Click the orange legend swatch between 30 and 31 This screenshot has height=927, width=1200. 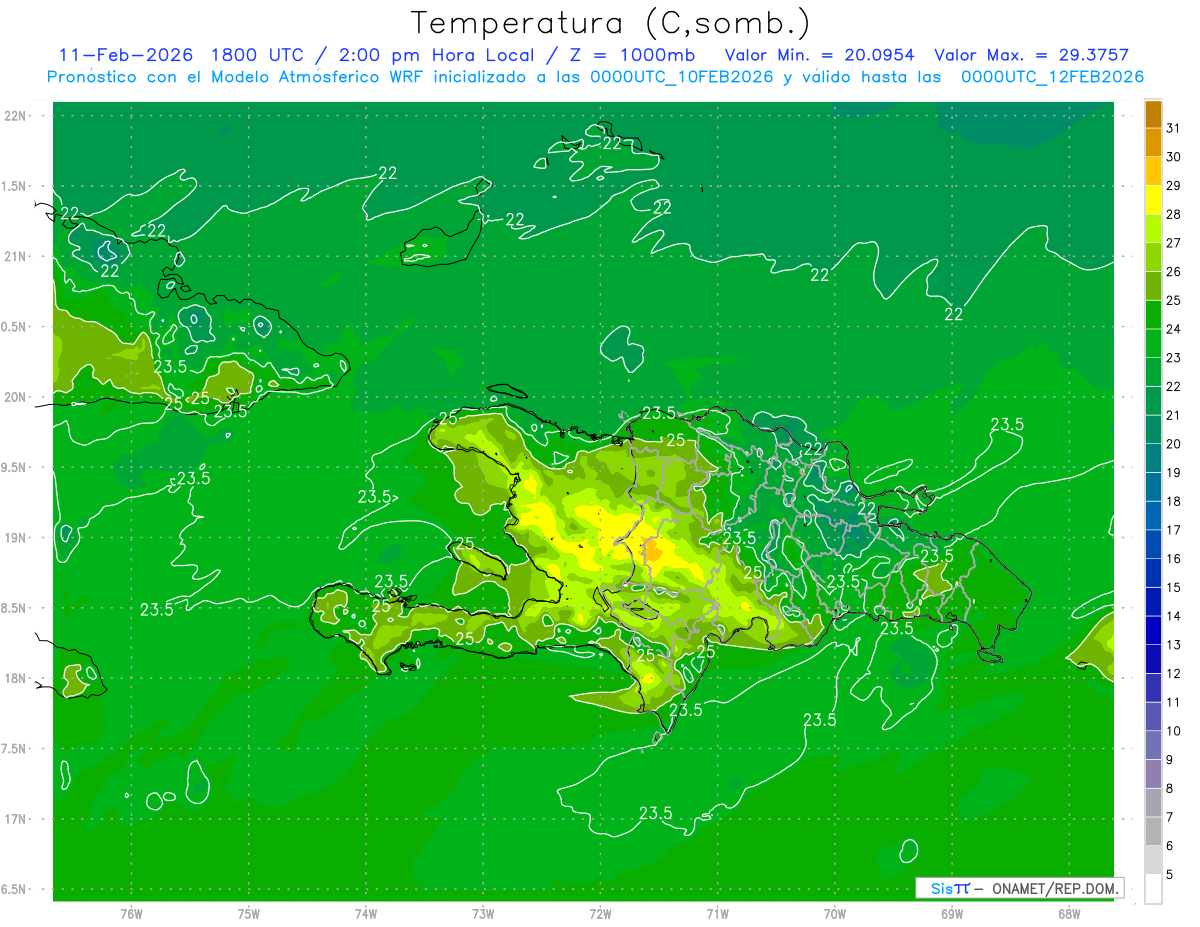pyautogui.click(x=1153, y=142)
